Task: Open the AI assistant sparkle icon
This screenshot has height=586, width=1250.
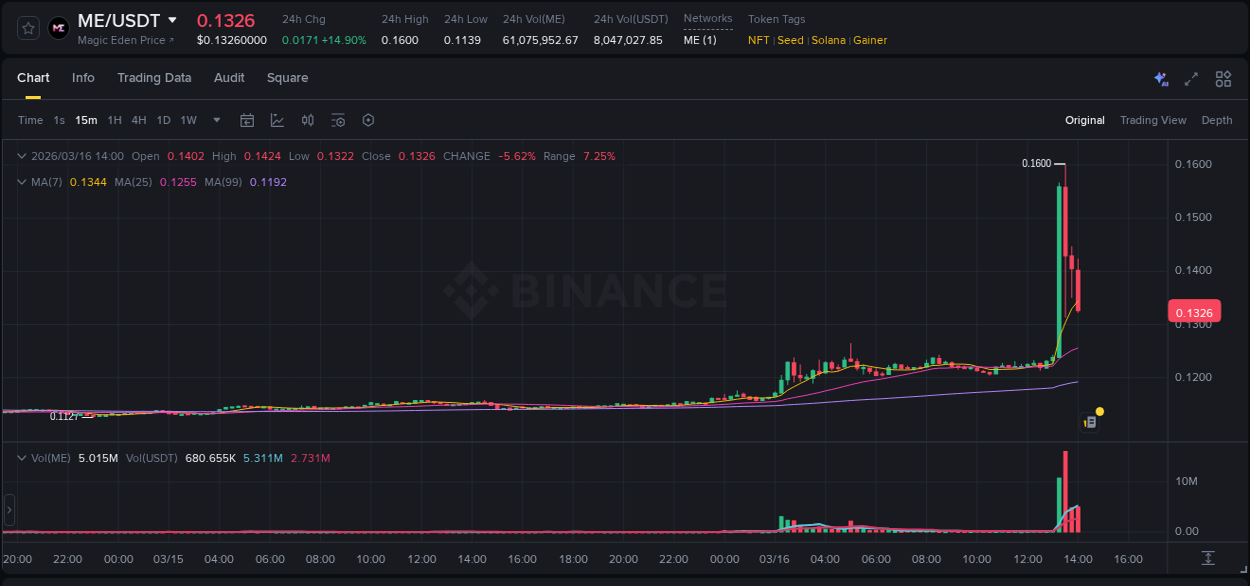Action: 1160,78
